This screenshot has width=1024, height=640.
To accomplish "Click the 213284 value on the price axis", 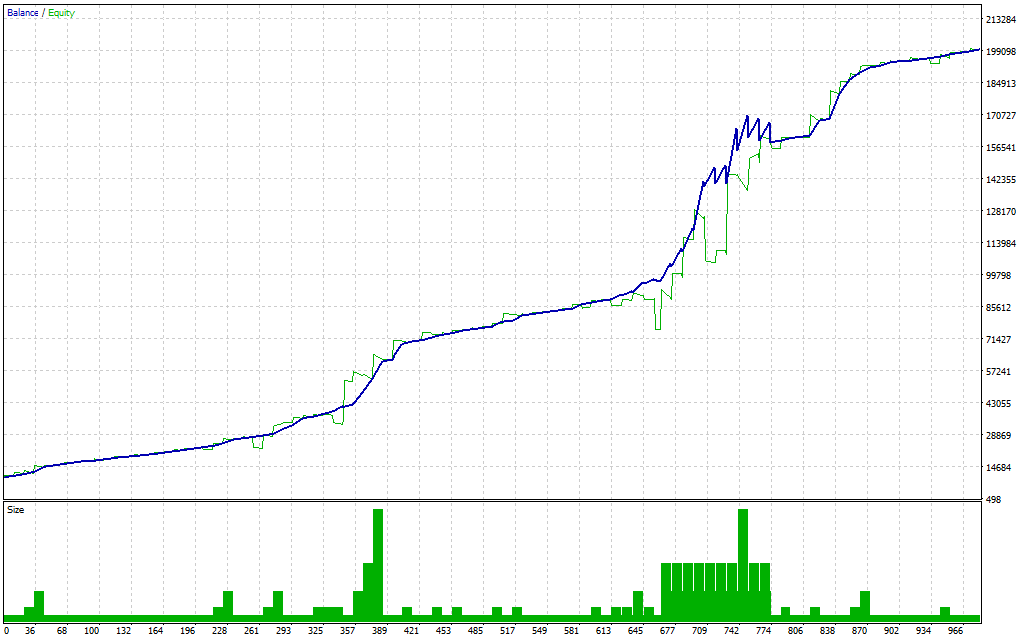I will coord(1001,20).
